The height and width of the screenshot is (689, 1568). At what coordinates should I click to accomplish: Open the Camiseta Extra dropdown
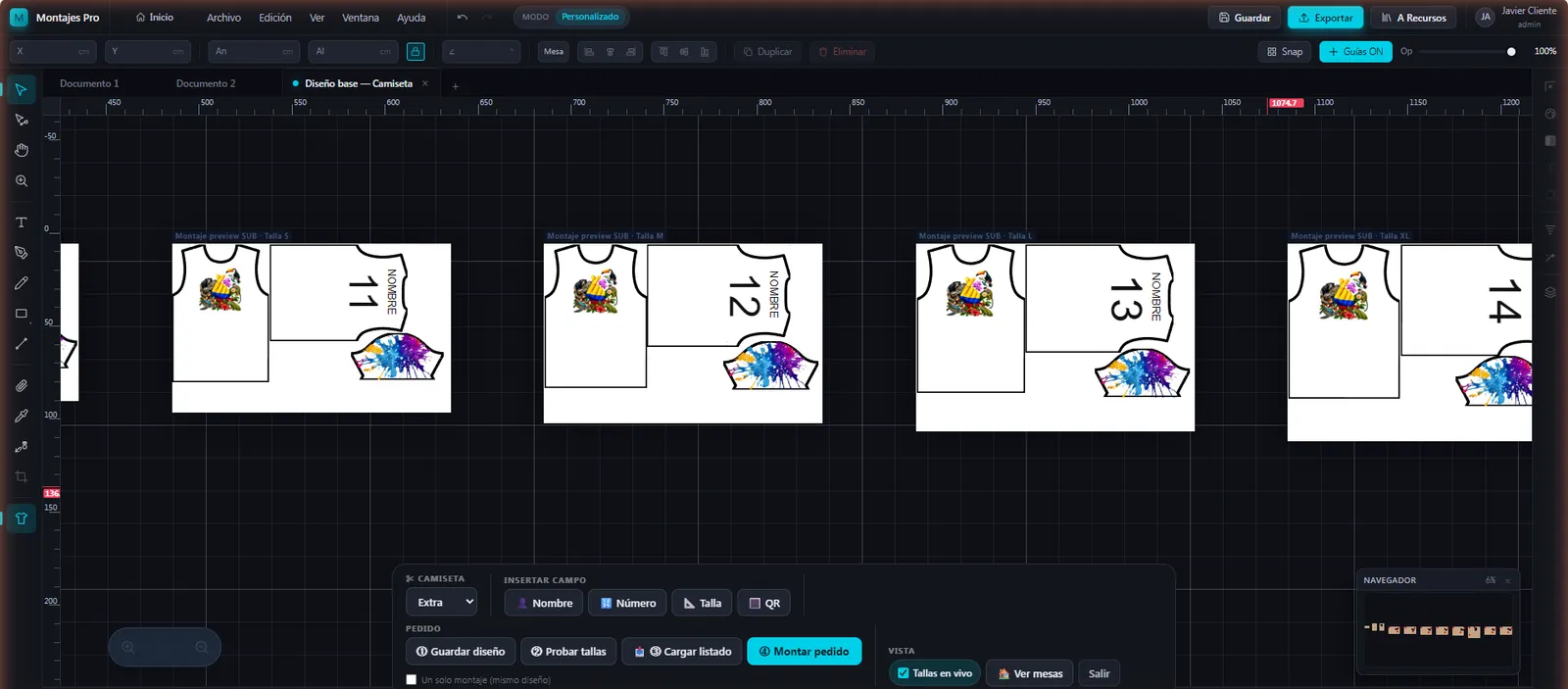[x=441, y=603]
